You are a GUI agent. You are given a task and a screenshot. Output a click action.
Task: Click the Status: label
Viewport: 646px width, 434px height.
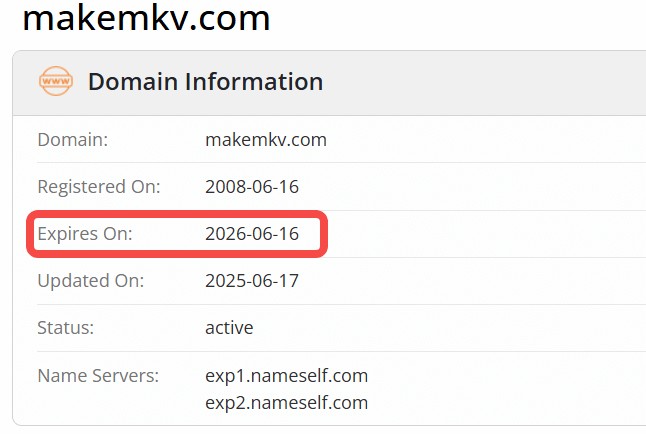click(x=66, y=328)
